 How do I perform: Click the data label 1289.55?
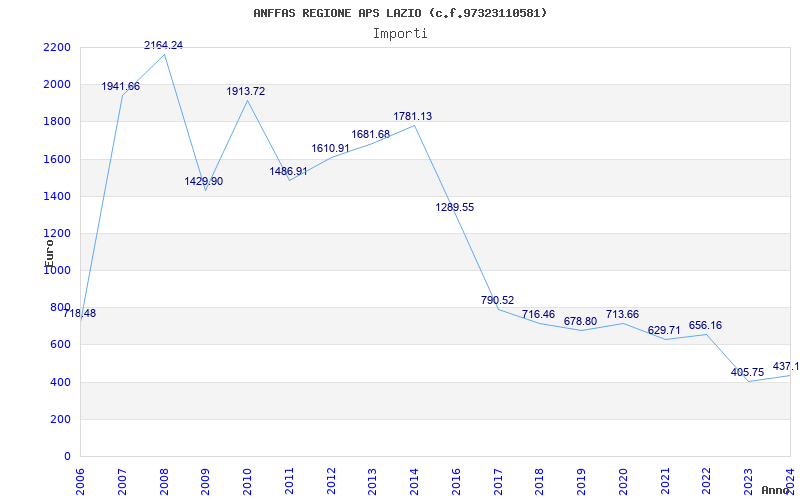[x=455, y=207]
